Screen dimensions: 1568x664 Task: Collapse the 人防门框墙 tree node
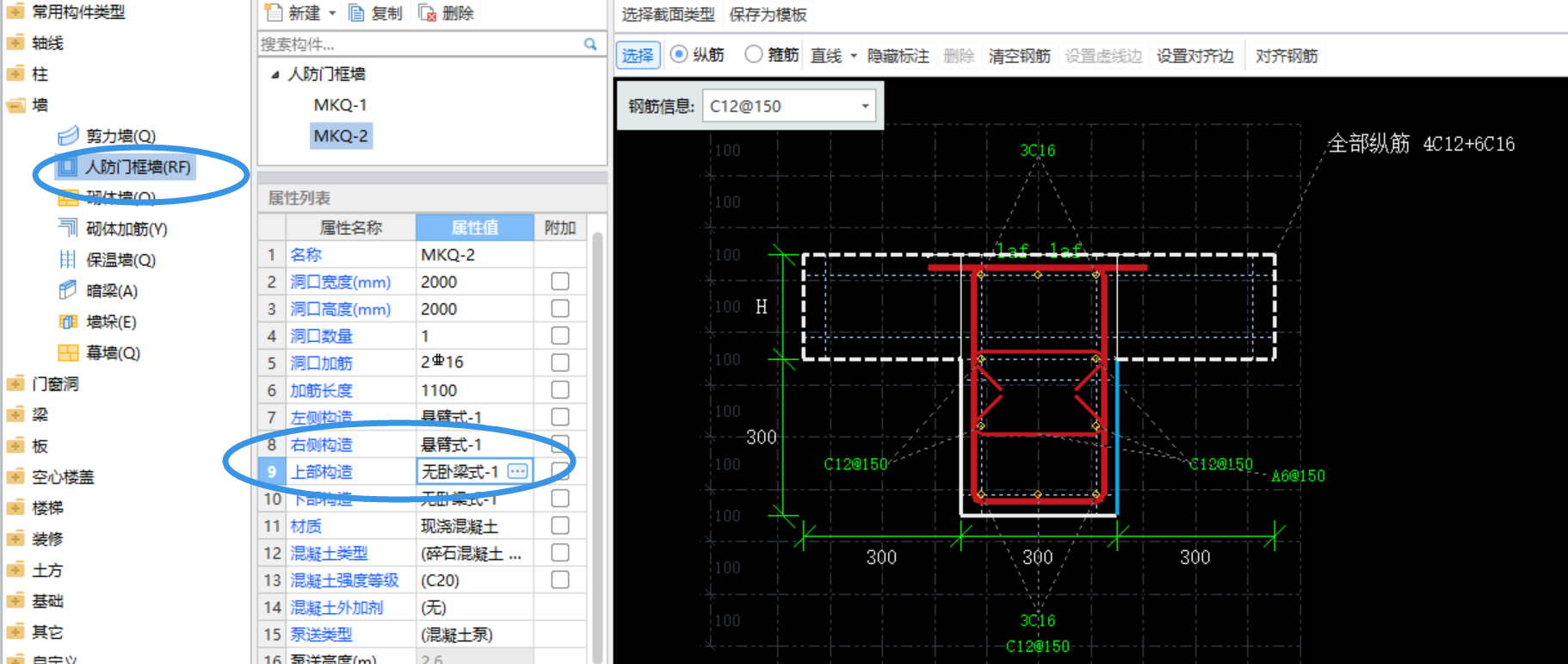pos(275,75)
